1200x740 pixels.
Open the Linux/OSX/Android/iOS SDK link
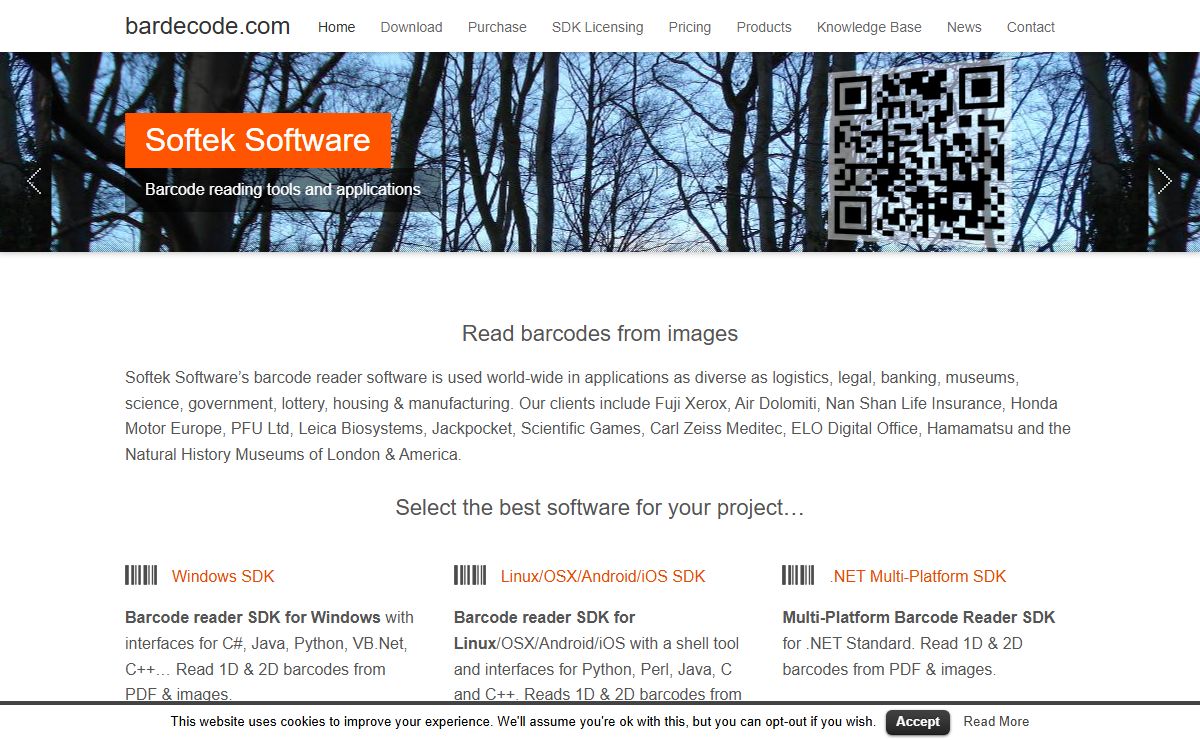(x=603, y=576)
